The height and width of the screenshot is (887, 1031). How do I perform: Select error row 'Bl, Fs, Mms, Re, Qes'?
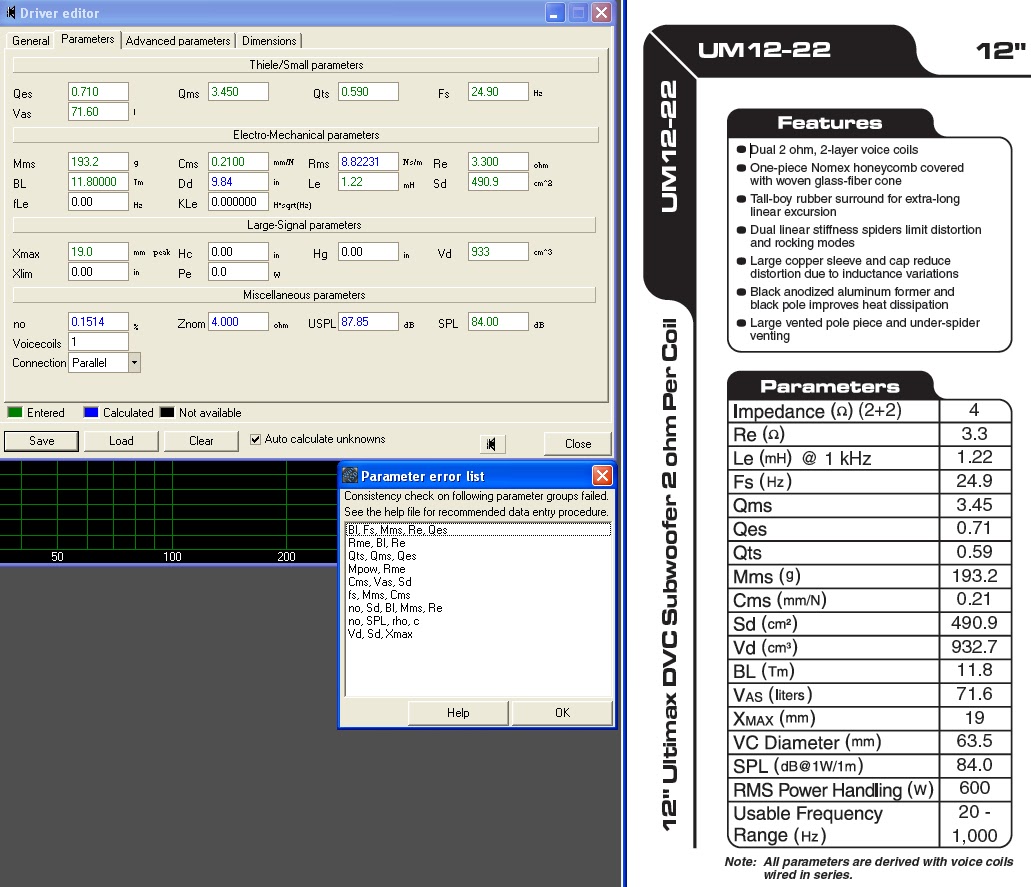478,529
